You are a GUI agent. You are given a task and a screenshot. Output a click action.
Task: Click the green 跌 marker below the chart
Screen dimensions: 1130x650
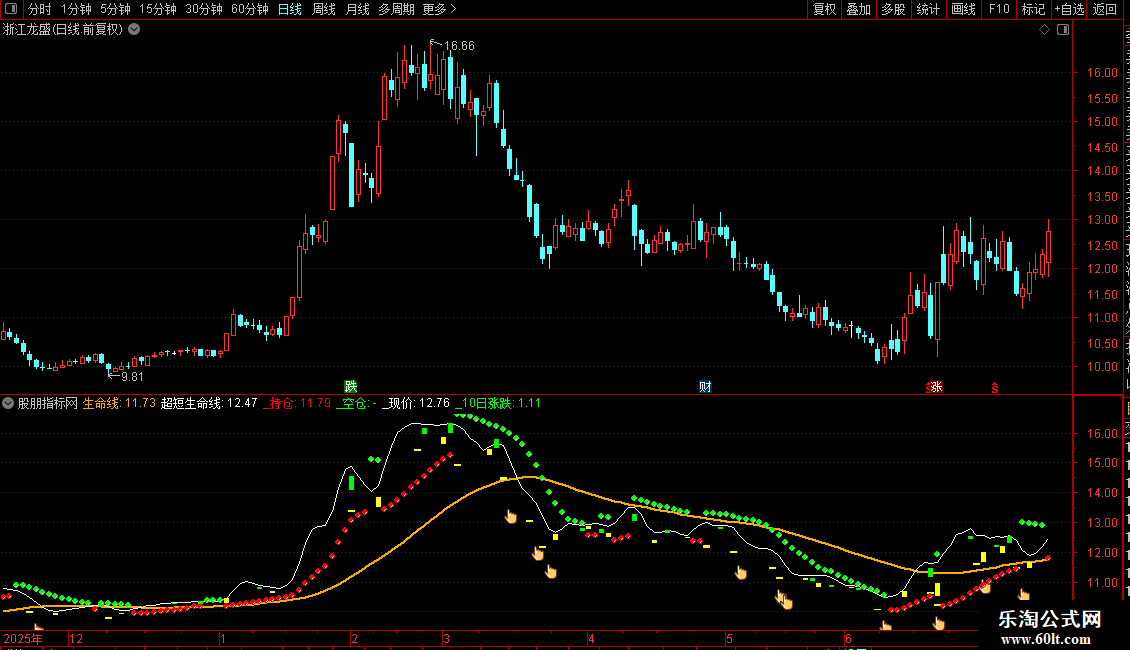pos(350,387)
